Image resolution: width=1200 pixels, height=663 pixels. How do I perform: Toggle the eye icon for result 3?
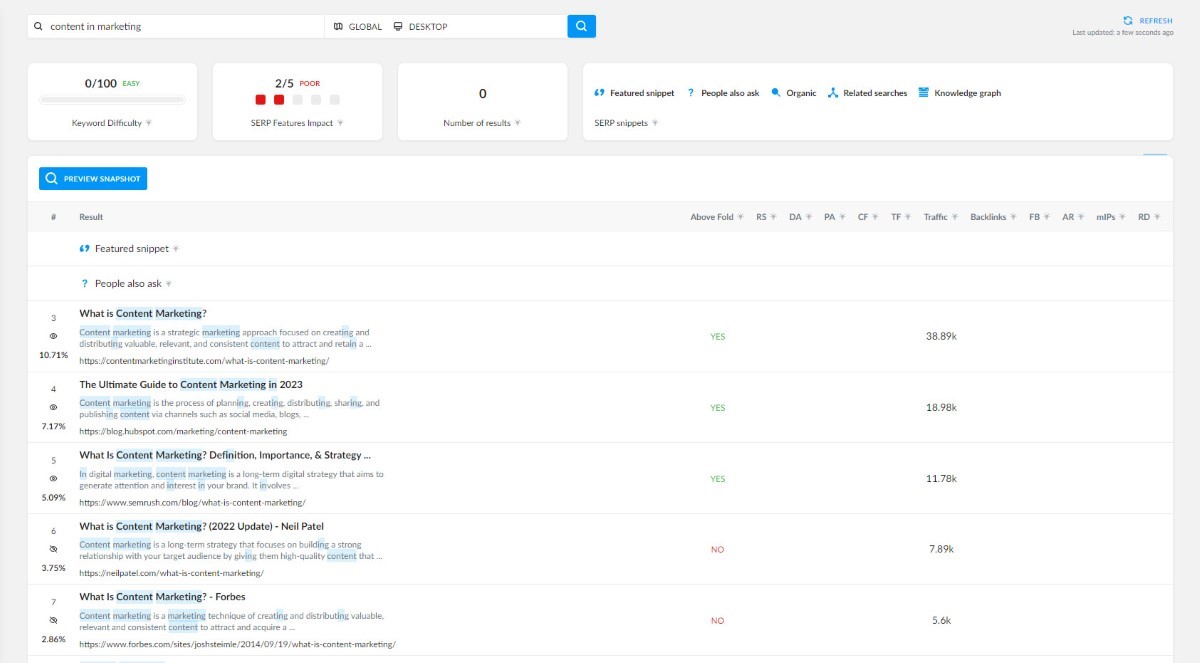coord(54,337)
